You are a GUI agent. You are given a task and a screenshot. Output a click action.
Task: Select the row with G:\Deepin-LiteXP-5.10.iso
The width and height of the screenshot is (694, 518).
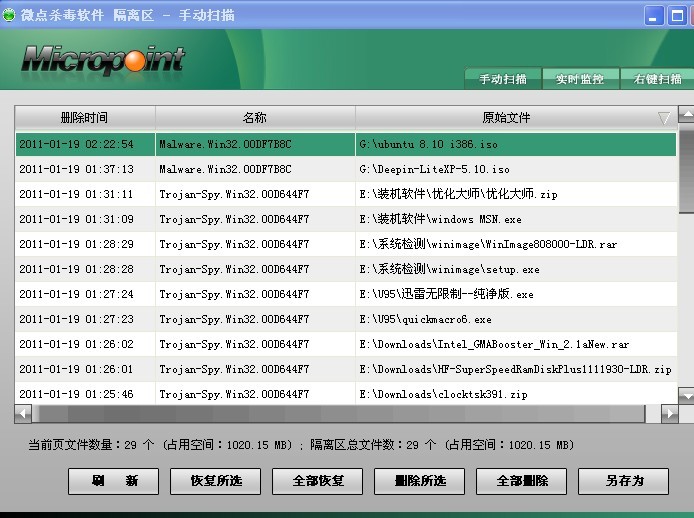tap(346, 169)
